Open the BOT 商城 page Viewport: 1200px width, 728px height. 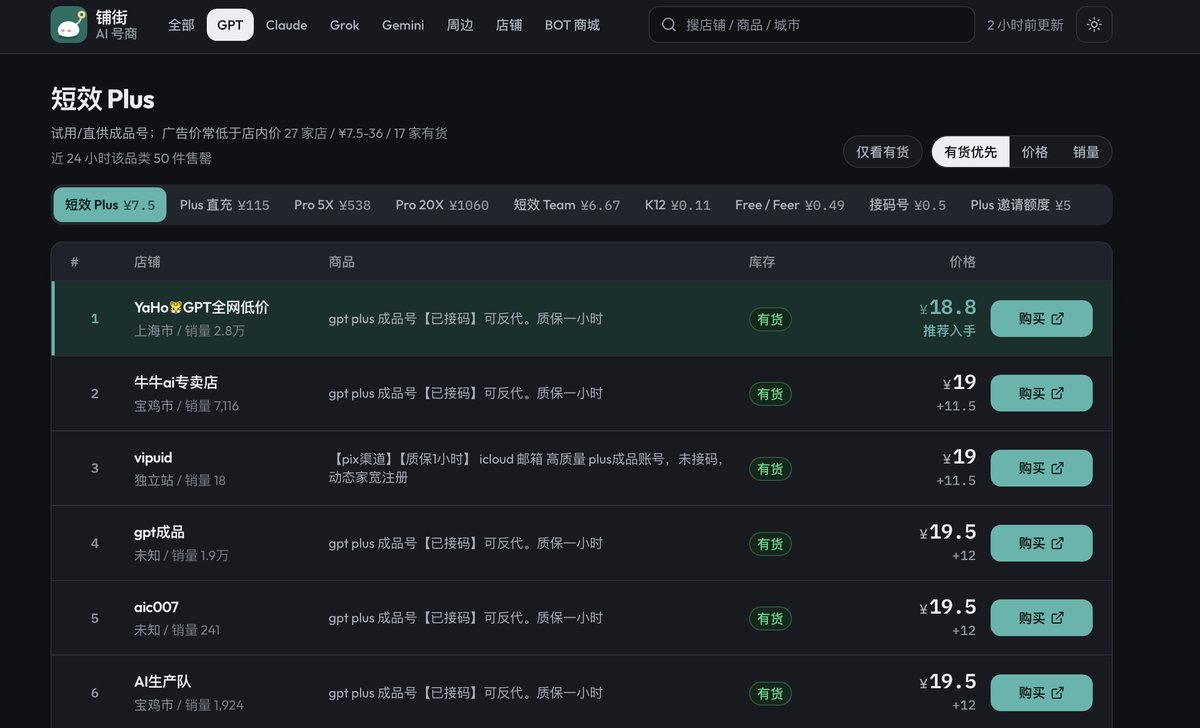click(572, 25)
